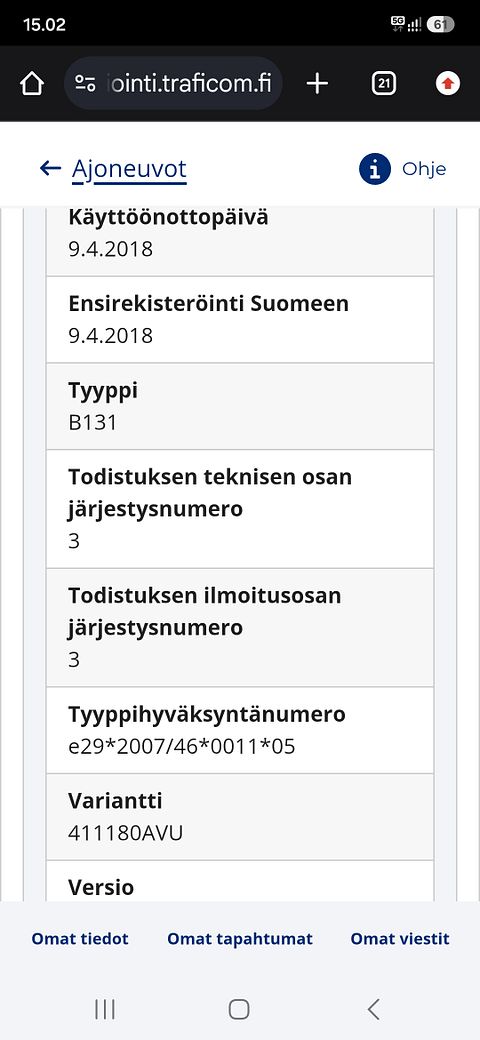This screenshot has height=1040, width=480.
Task: Select the Variantti 411180AVU row
Action: pos(240,816)
